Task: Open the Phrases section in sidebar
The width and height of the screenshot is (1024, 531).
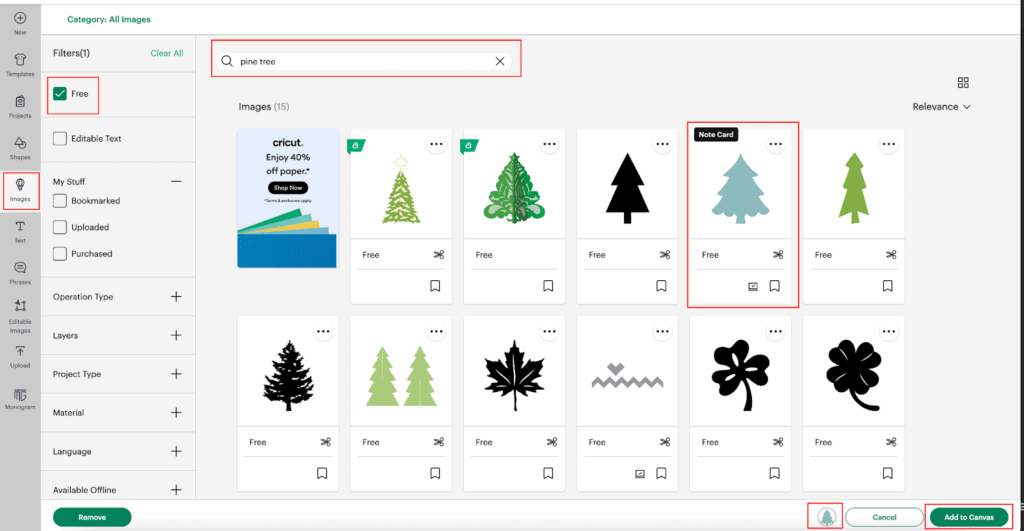Action: pyautogui.click(x=20, y=270)
